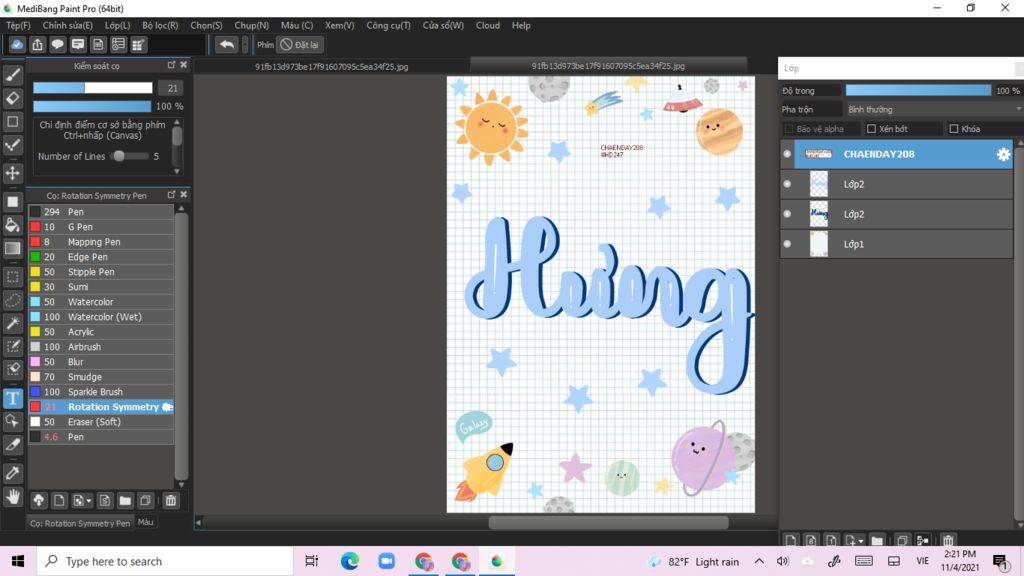Add layer folder in the layer panel
Image resolution: width=1024 pixels, height=576 pixels.
tap(877, 540)
